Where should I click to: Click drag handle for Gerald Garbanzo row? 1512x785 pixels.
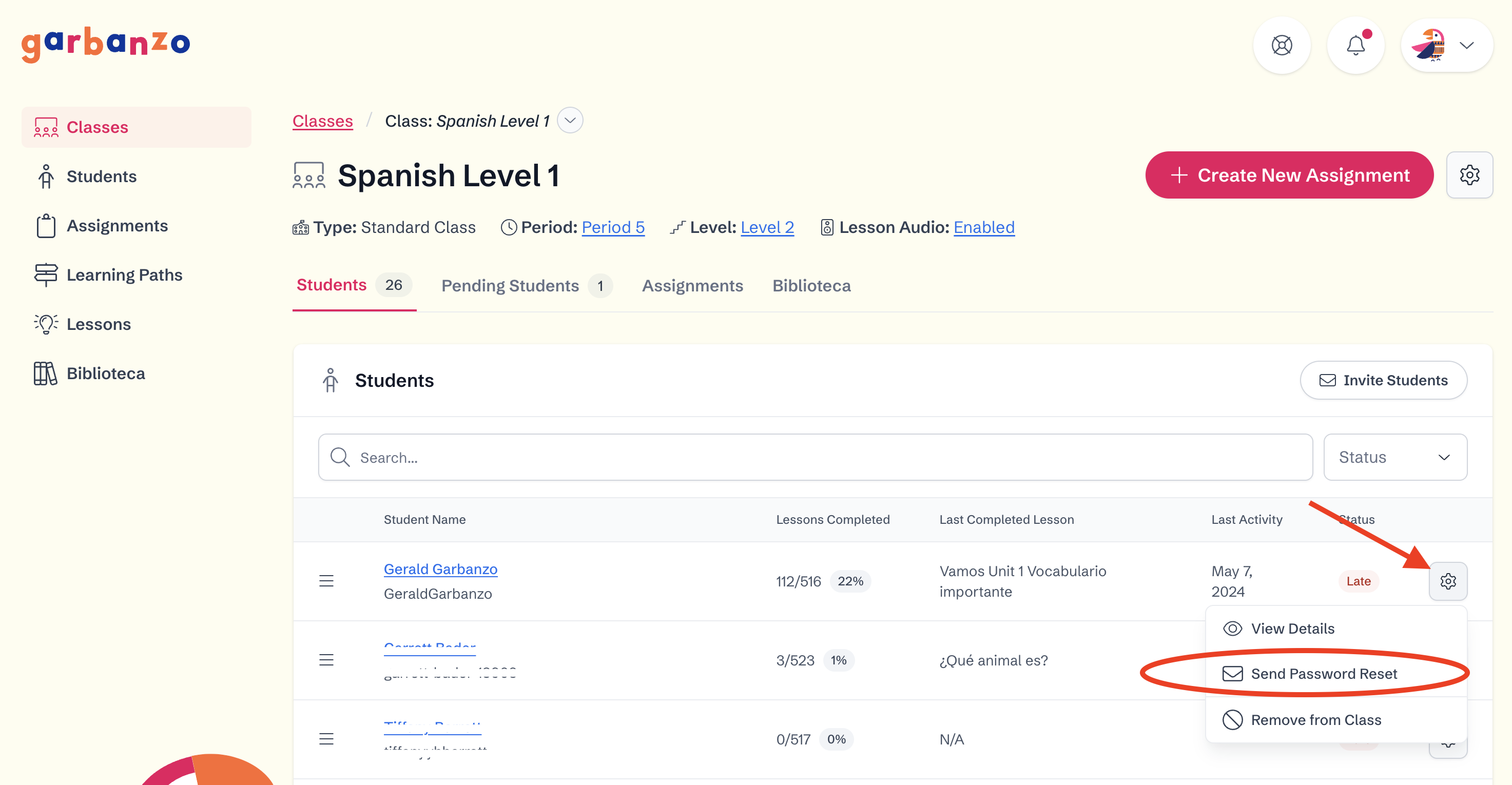click(326, 581)
